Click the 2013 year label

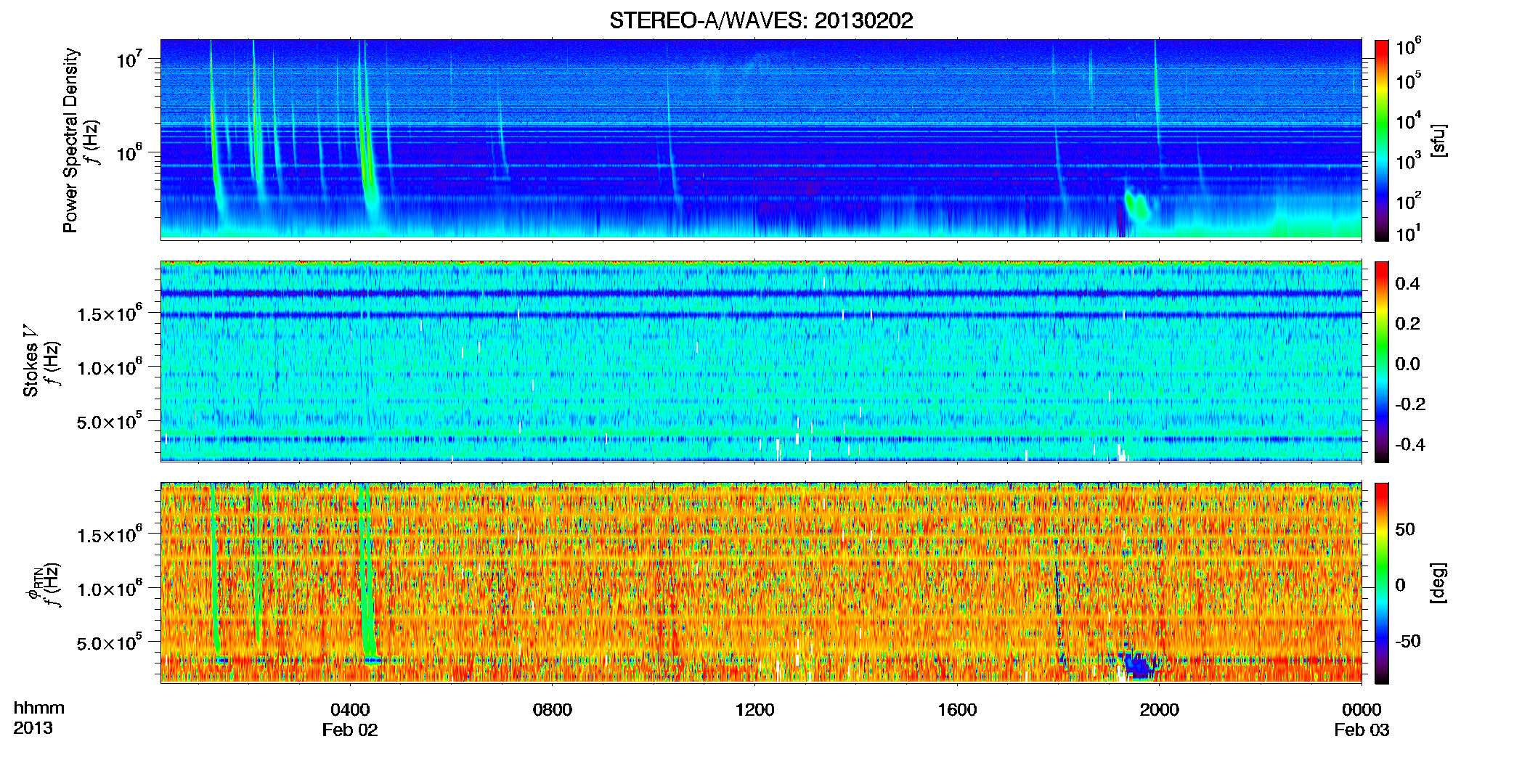[x=33, y=728]
